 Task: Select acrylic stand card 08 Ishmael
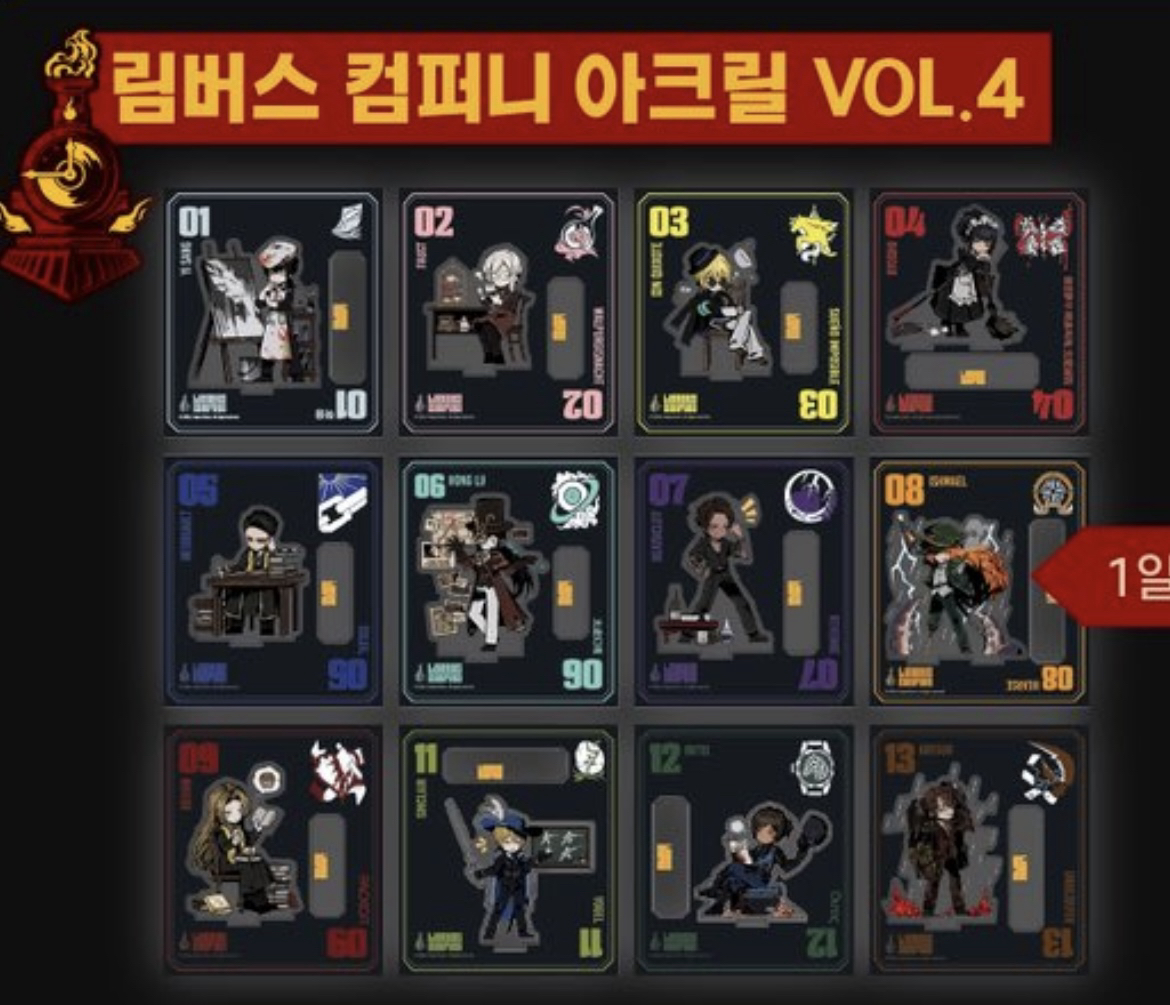coord(978,582)
